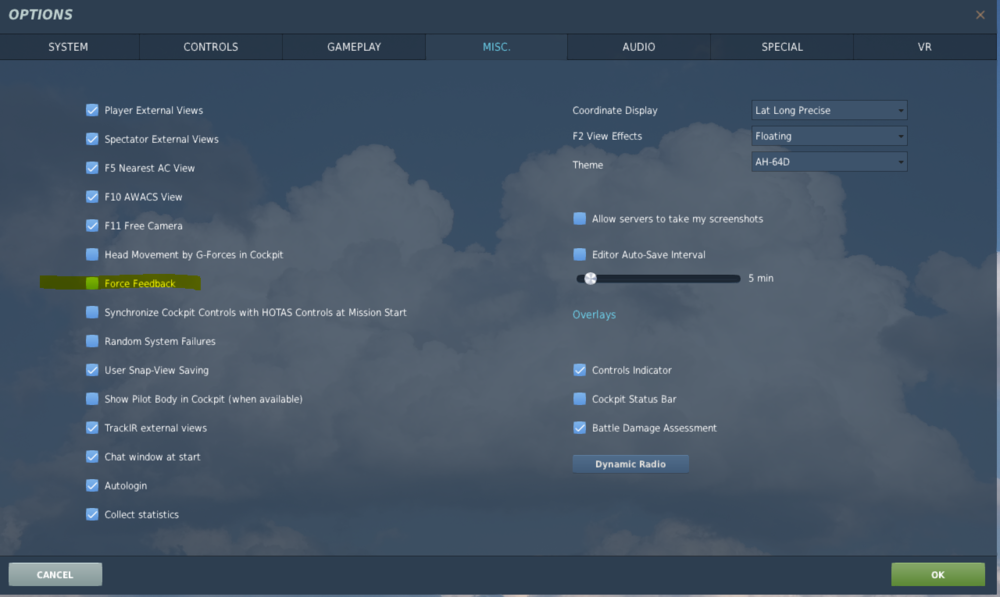
Task: Toggle Allow servers to take my screenshots
Action: 579,218
